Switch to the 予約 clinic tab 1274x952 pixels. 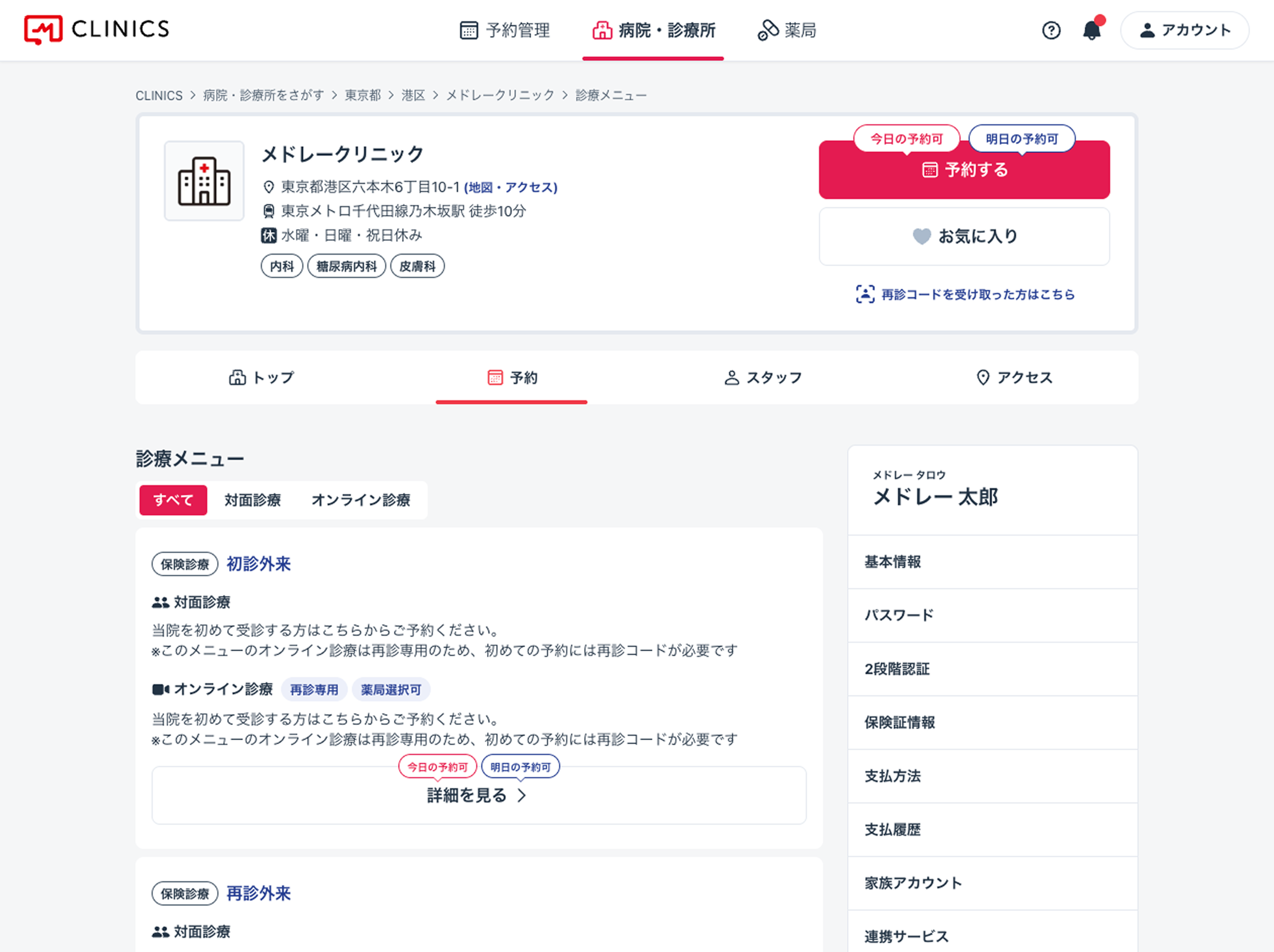tap(512, 377)
